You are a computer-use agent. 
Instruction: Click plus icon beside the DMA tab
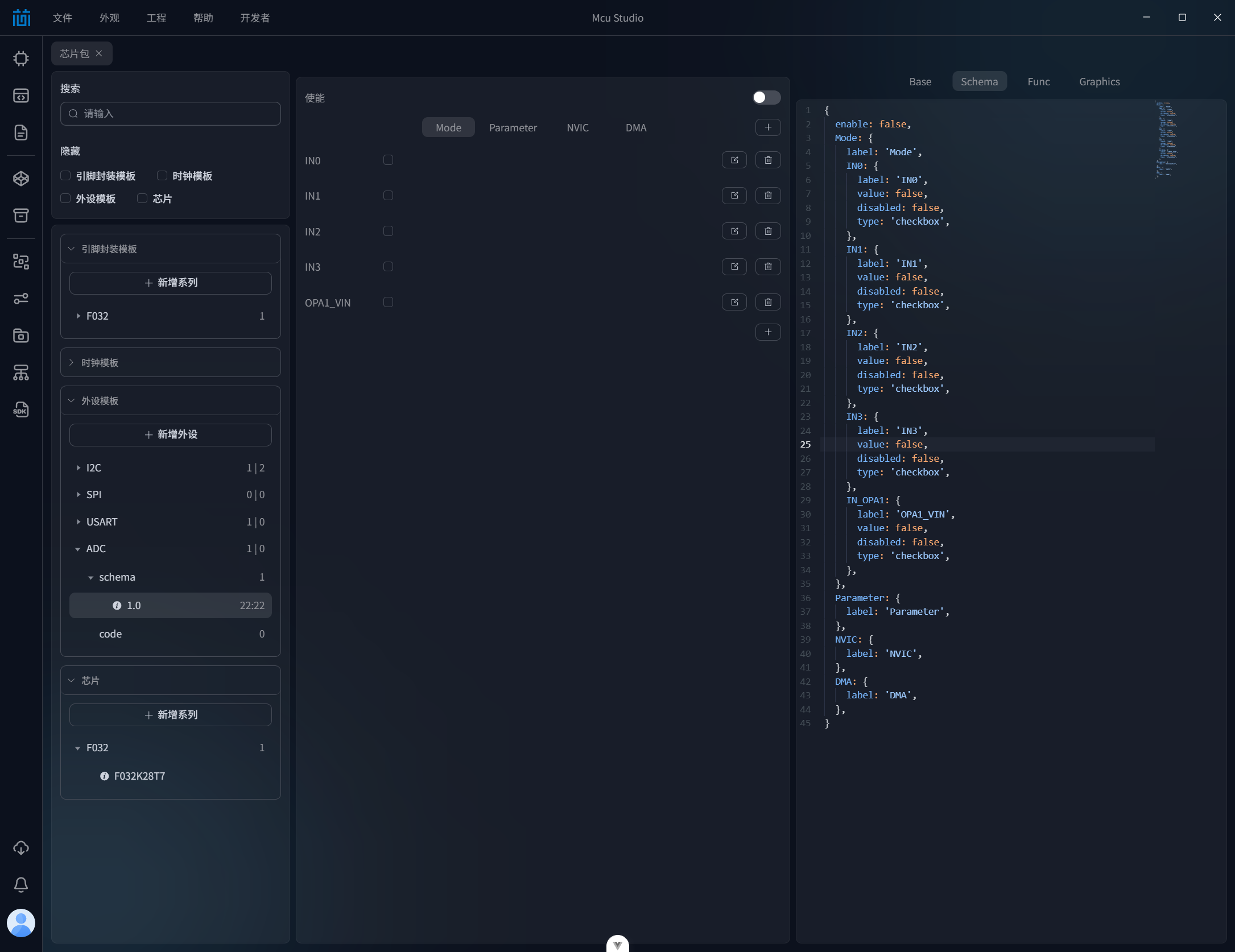click(x=767, y=127)
